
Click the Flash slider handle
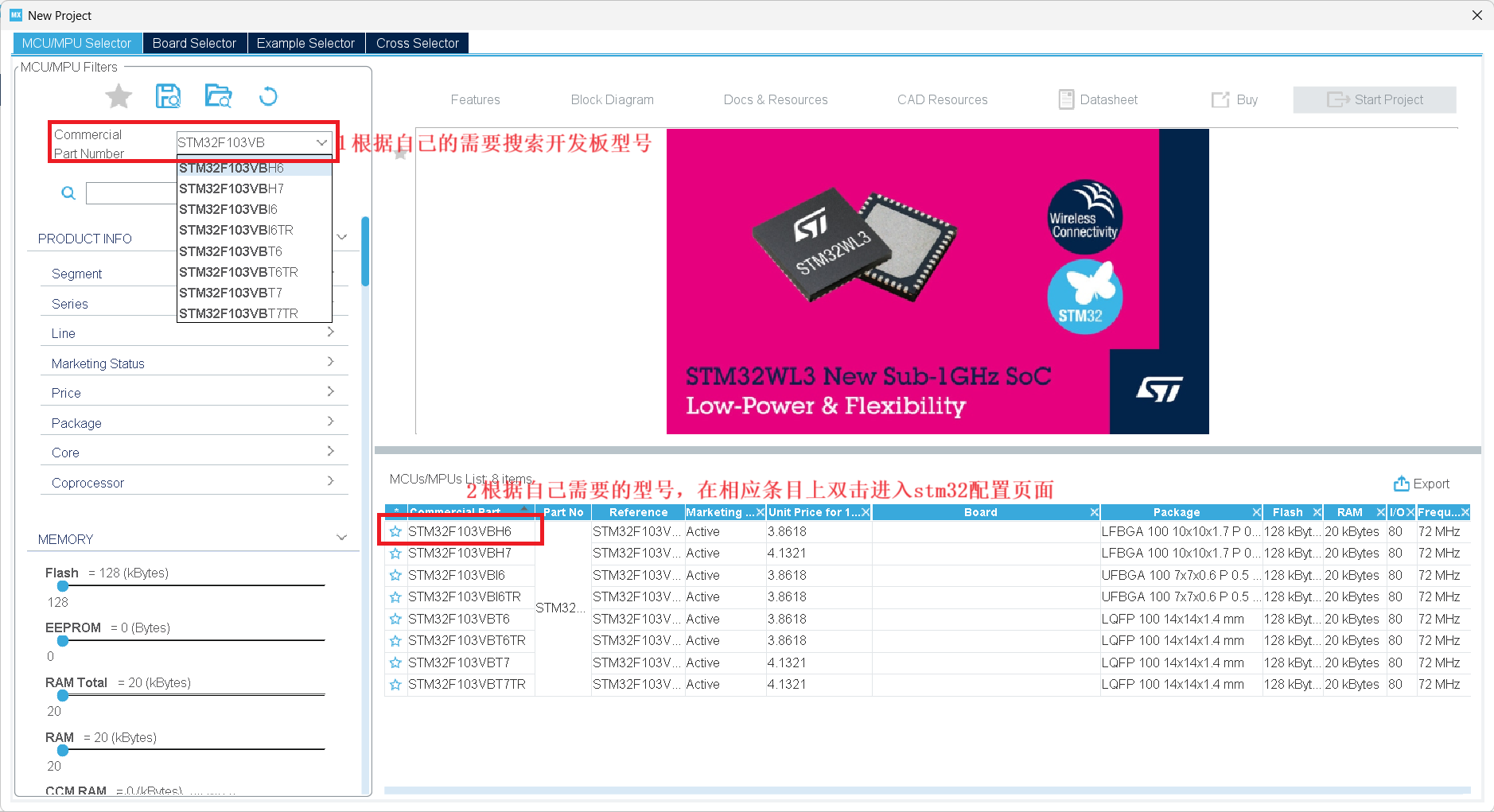point(62,585)
